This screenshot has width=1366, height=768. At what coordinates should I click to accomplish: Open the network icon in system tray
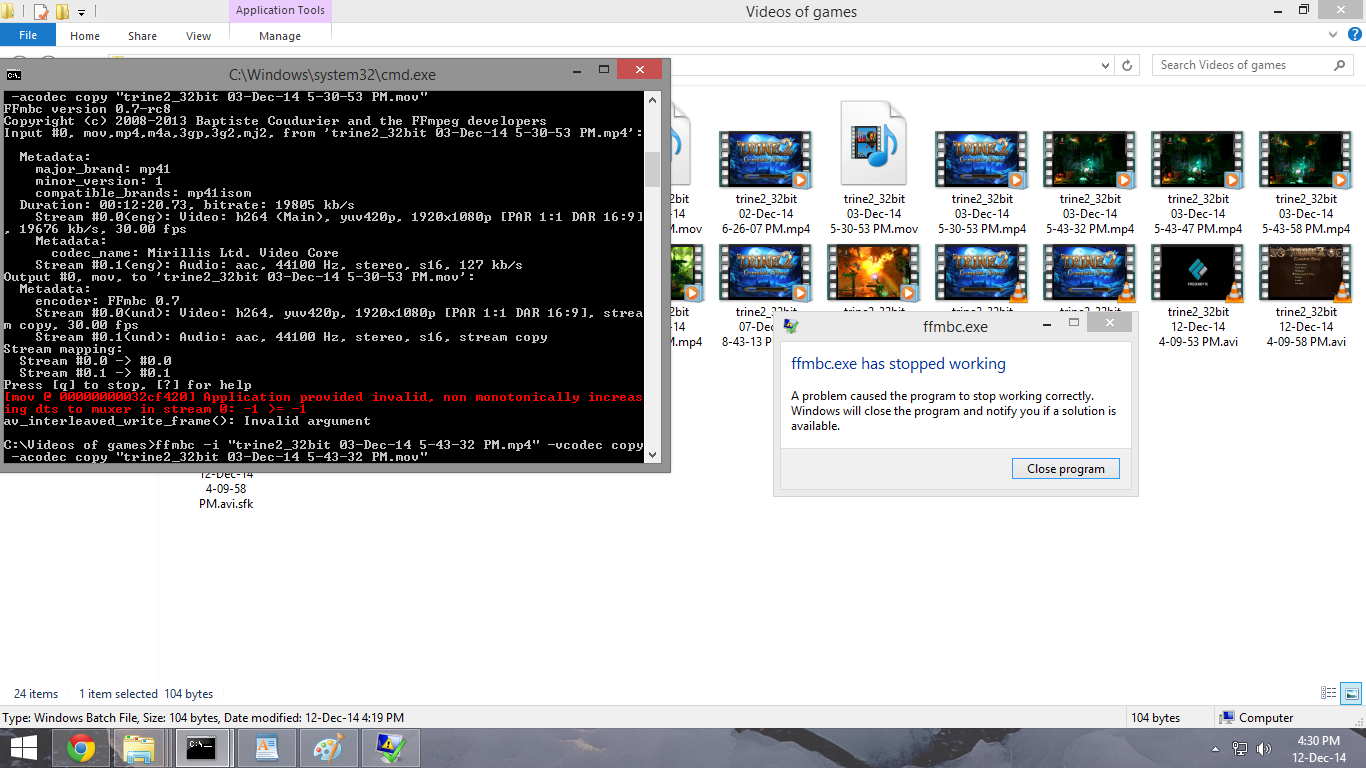tap(1240, 749)
